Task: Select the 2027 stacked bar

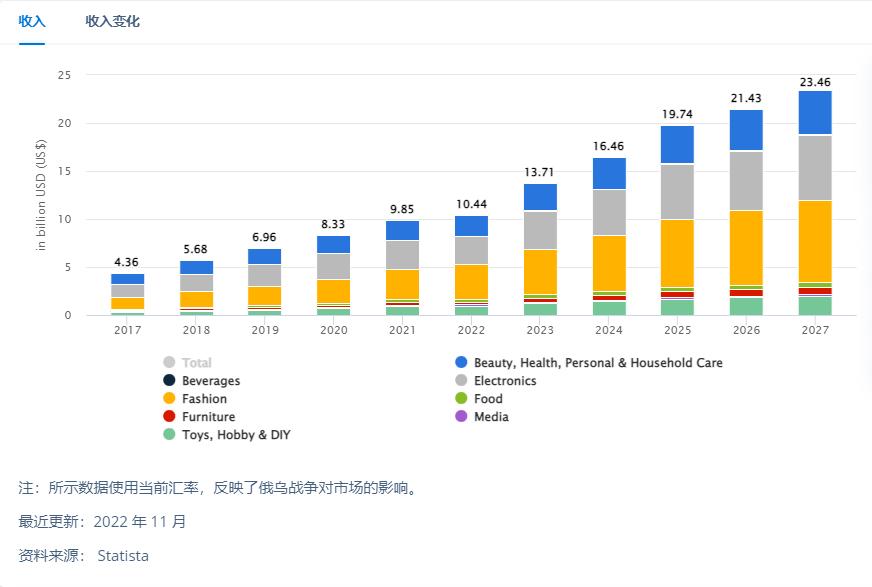Action: pyautogui.click(x=816, y=200)
